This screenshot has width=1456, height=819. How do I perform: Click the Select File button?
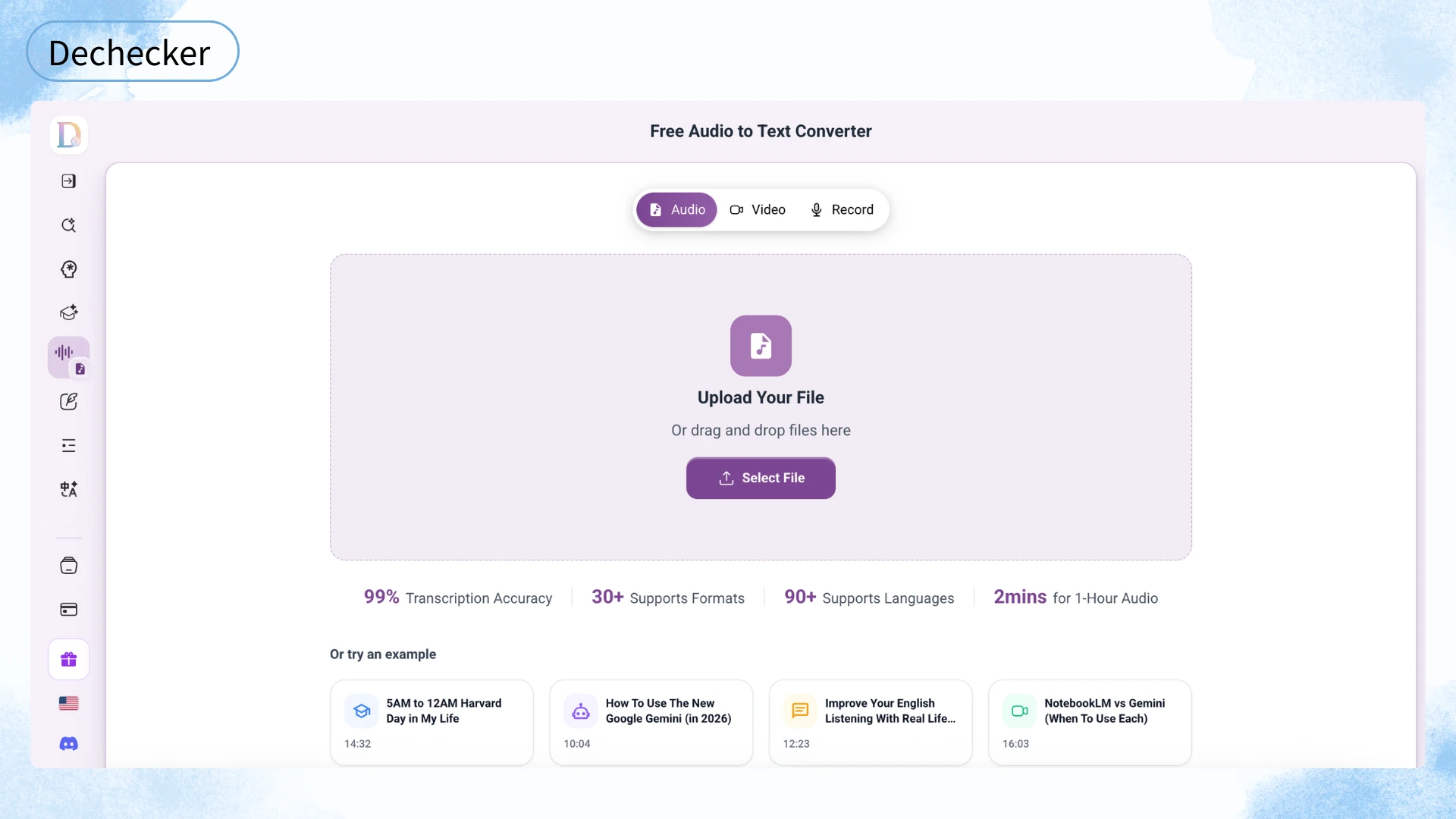click(761, 478)
